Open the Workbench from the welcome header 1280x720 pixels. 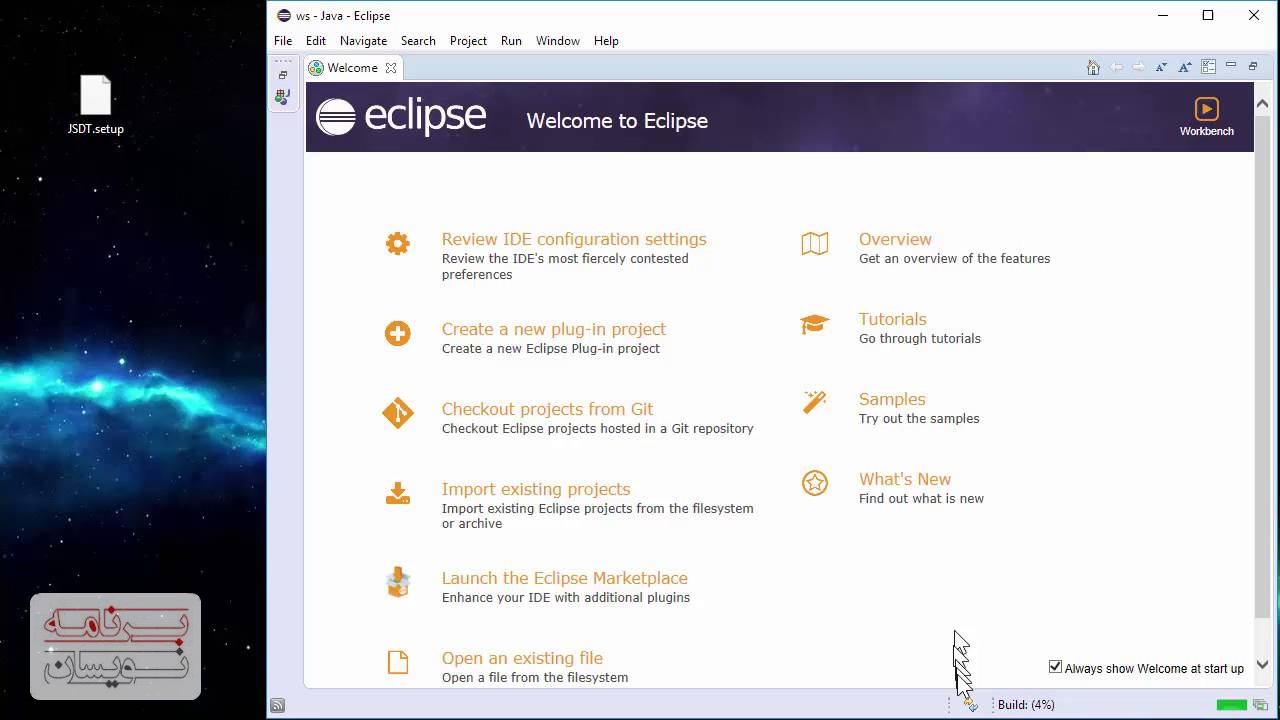click(x=1206, y=116)
